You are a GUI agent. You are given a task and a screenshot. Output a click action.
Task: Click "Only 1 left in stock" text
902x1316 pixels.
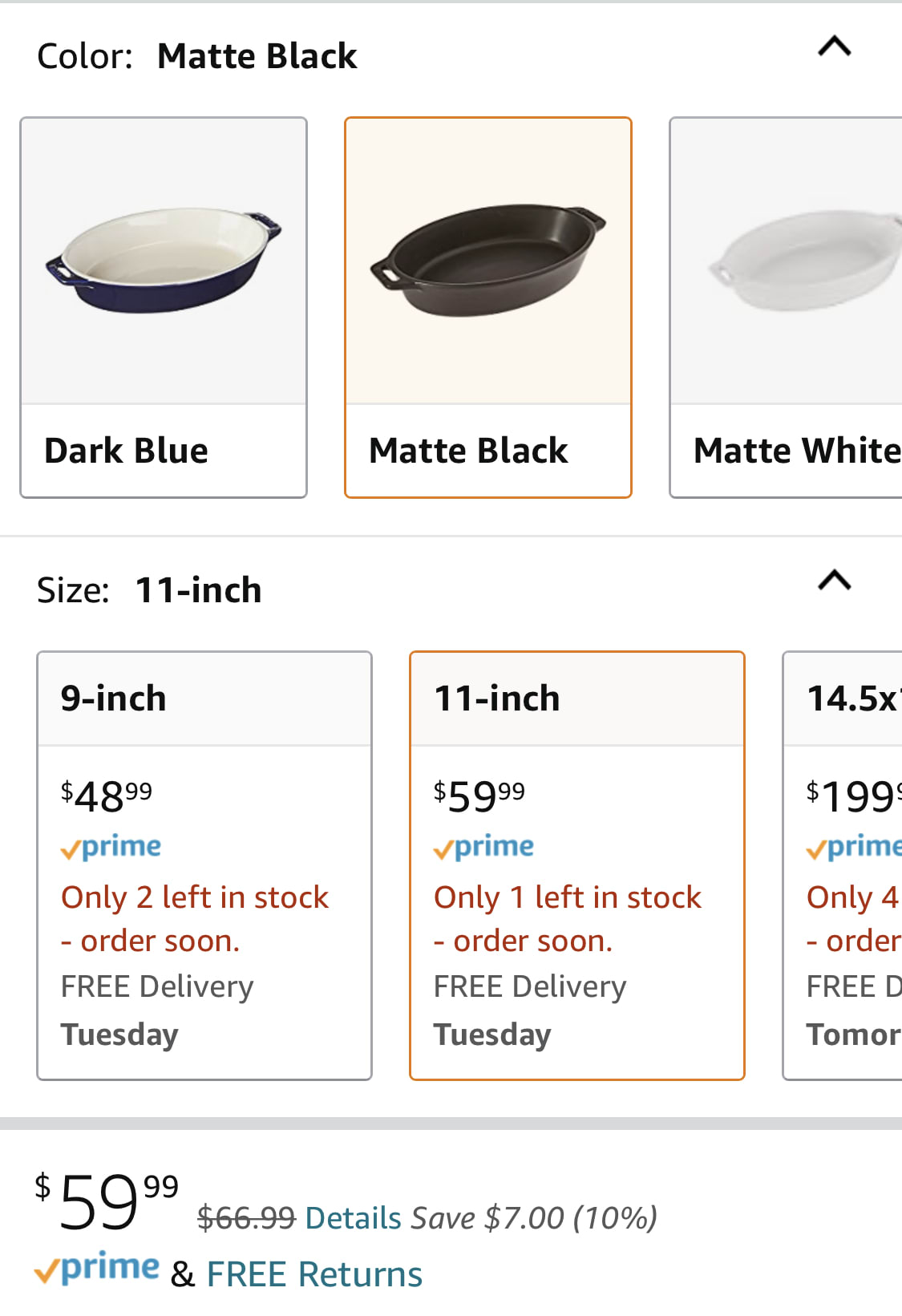point(568,897)
